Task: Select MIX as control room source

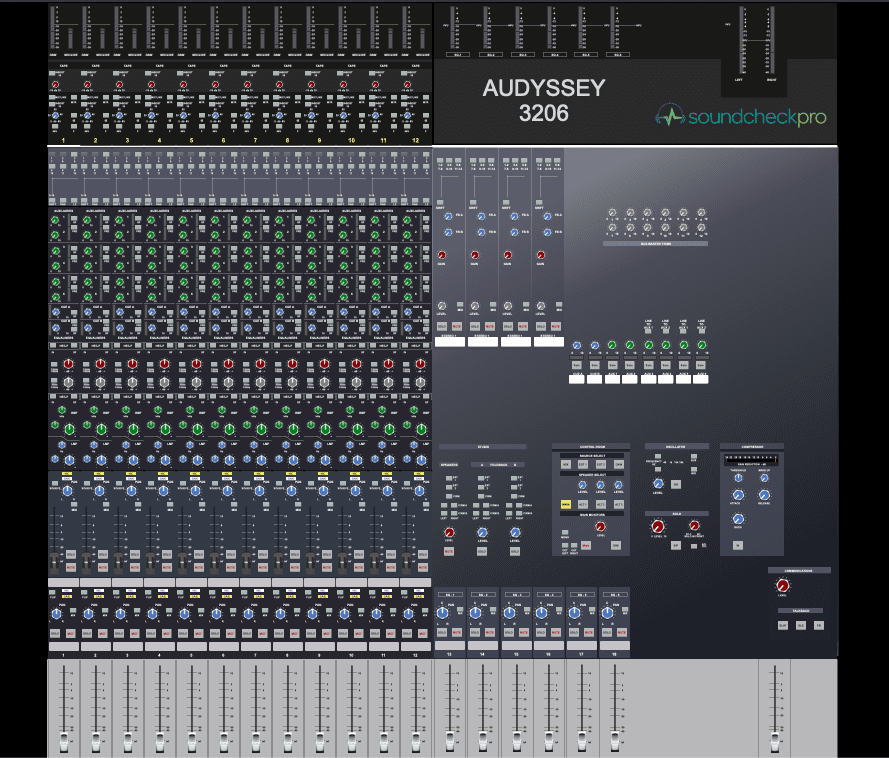Action: [565, 464]
